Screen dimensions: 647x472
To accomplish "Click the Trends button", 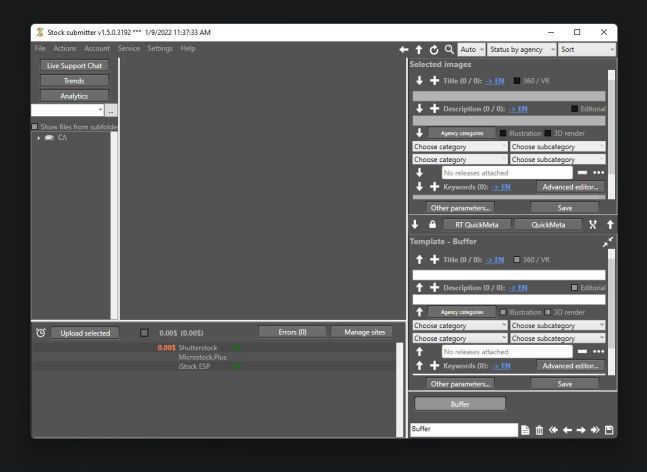I will [x=74, y=81].
